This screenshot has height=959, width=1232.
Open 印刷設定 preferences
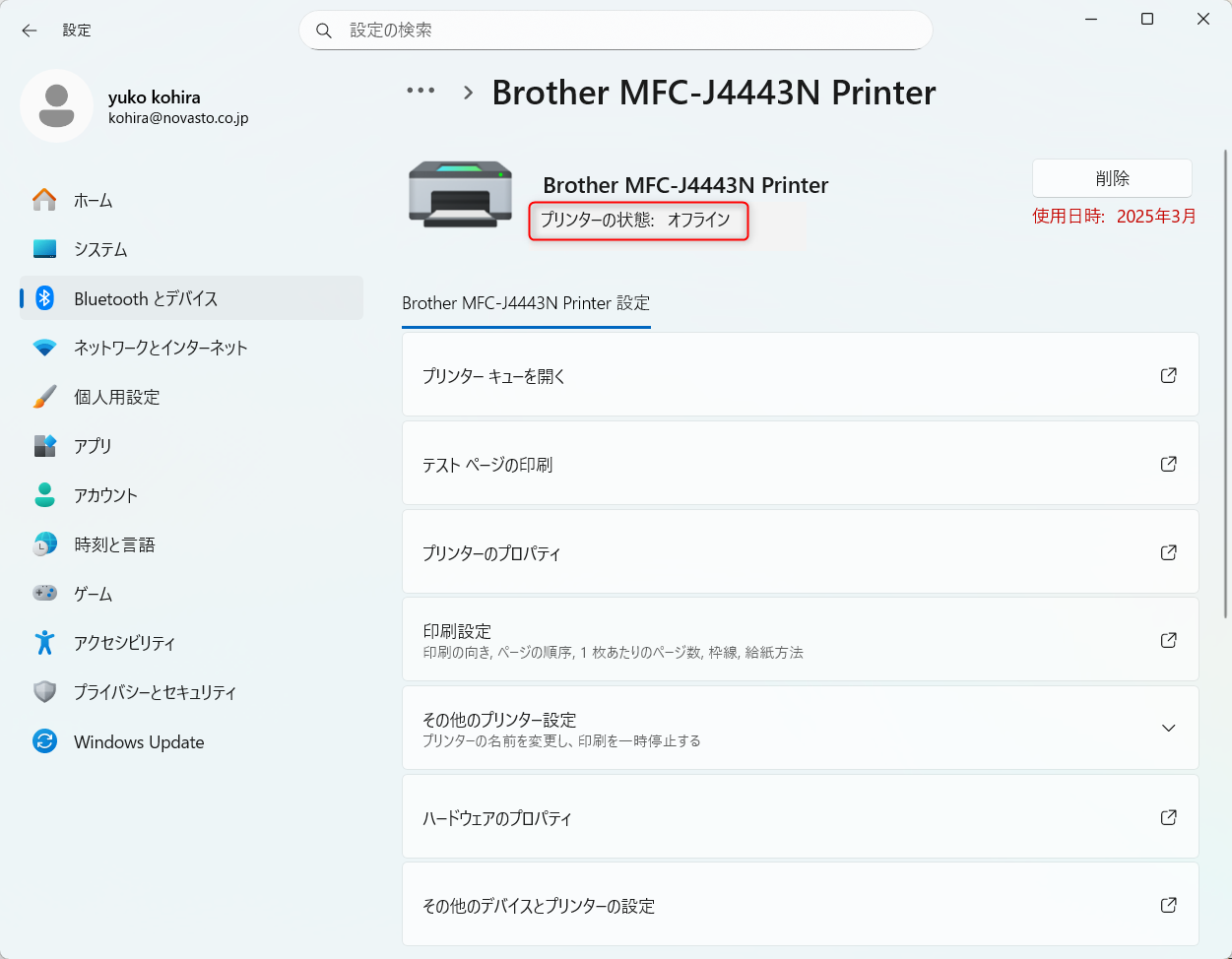[x=800, y=640]
